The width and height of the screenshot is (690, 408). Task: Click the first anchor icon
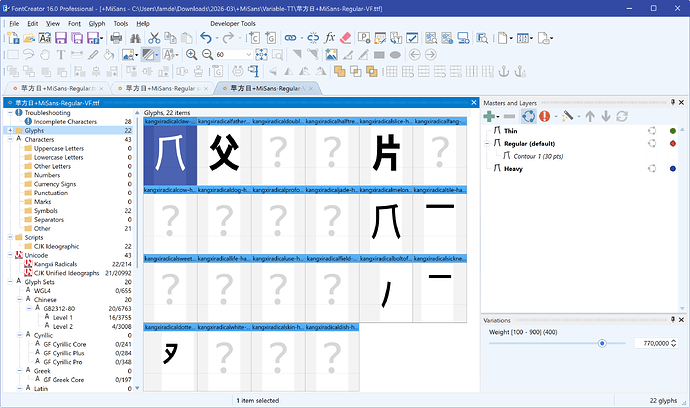pyautogui.click(x=504, y=71)
